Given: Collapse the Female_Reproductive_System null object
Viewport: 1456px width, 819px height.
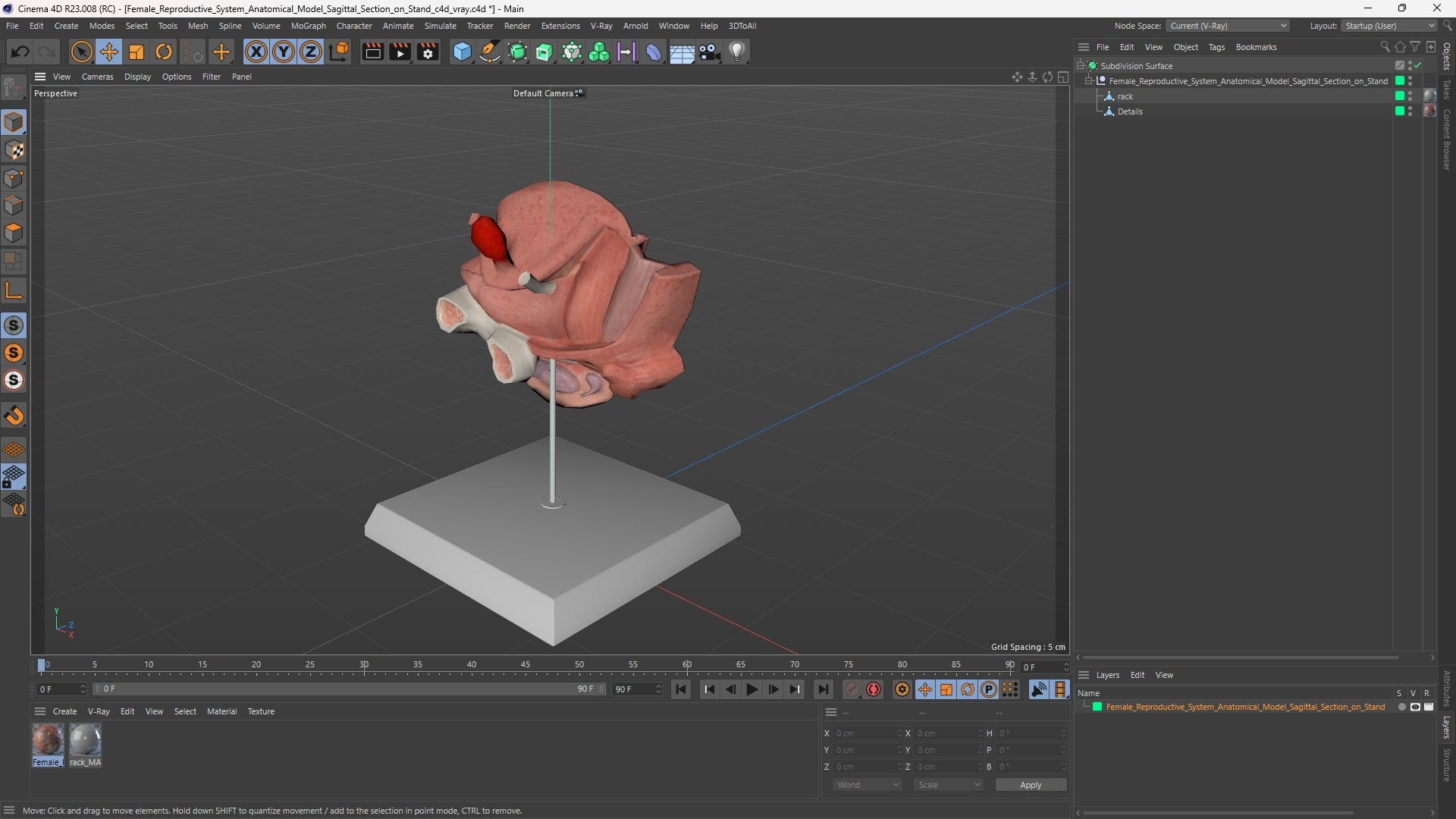Looking at the screenshot, I should click(x=1089, y=80).
